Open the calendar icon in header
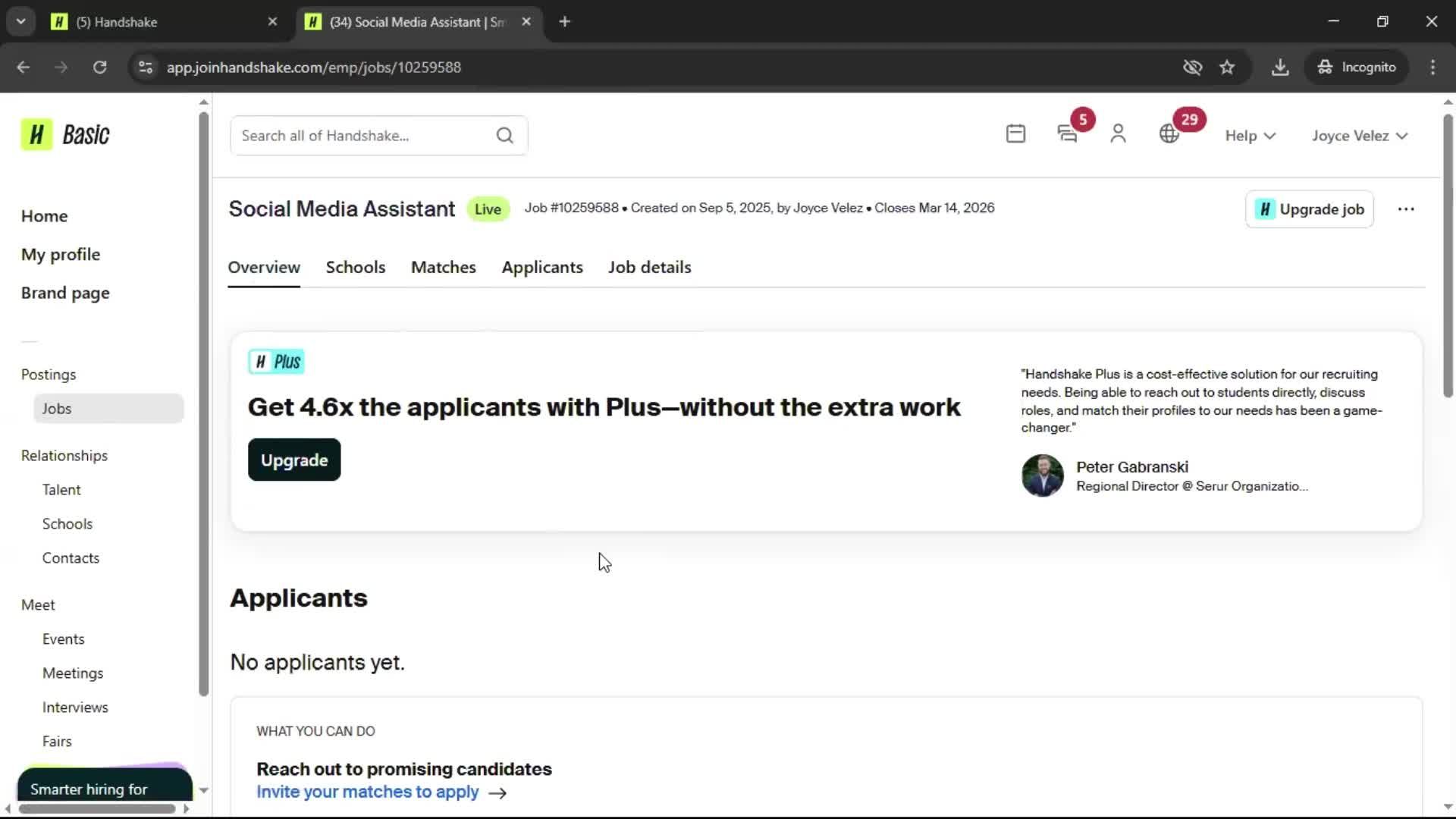1456x819 pixels. tap(1015, 134)
